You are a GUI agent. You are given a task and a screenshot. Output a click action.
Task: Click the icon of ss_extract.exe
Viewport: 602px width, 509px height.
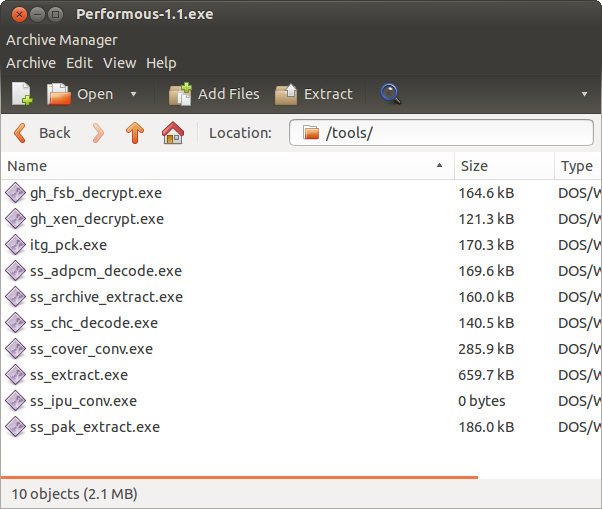click(15, 375)
